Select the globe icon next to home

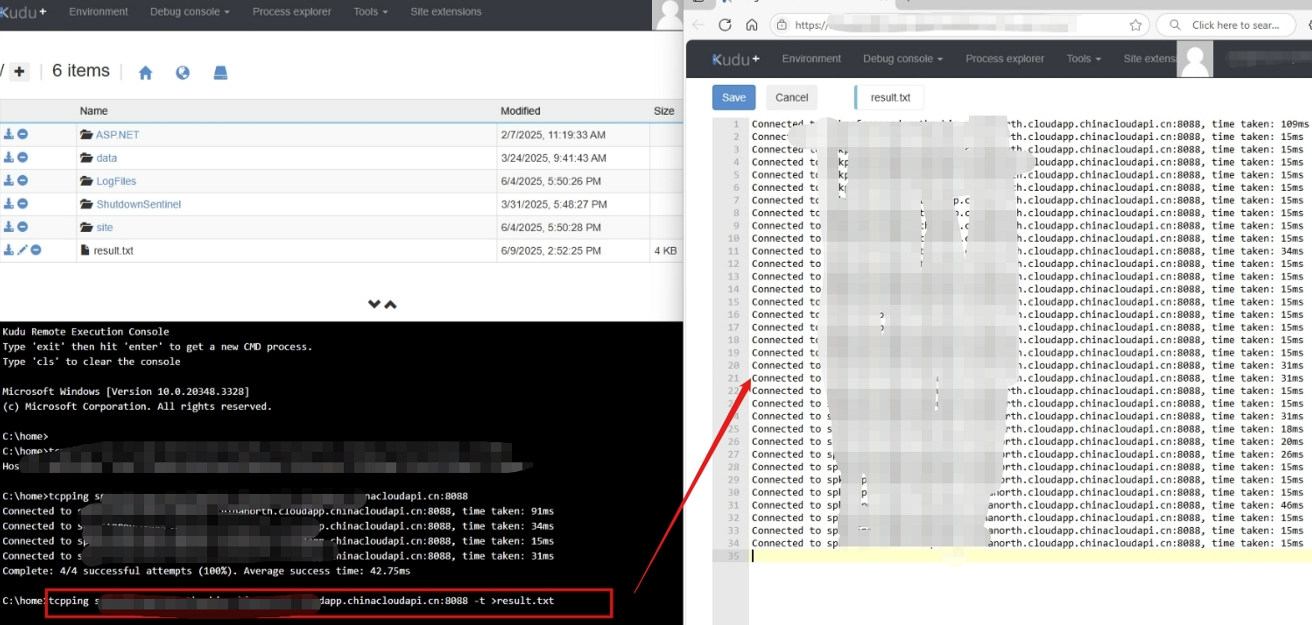[x=183, y=73]
